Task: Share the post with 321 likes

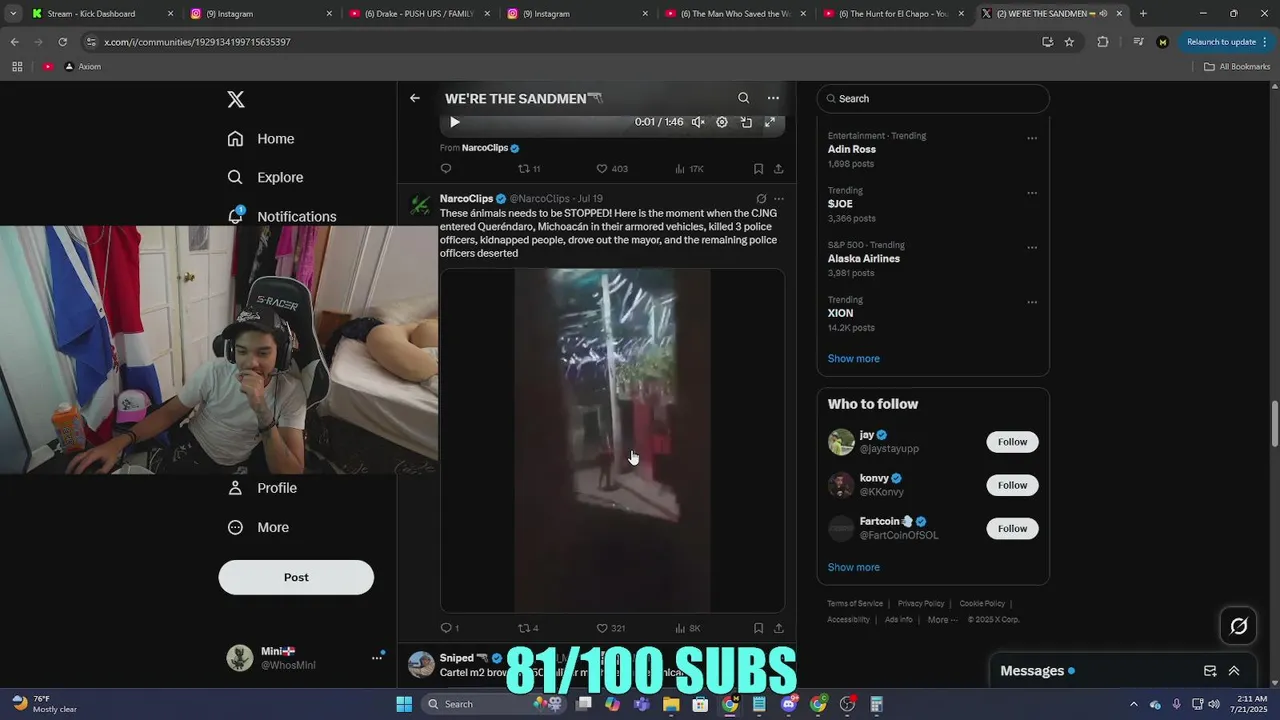Action: (779, 628)
